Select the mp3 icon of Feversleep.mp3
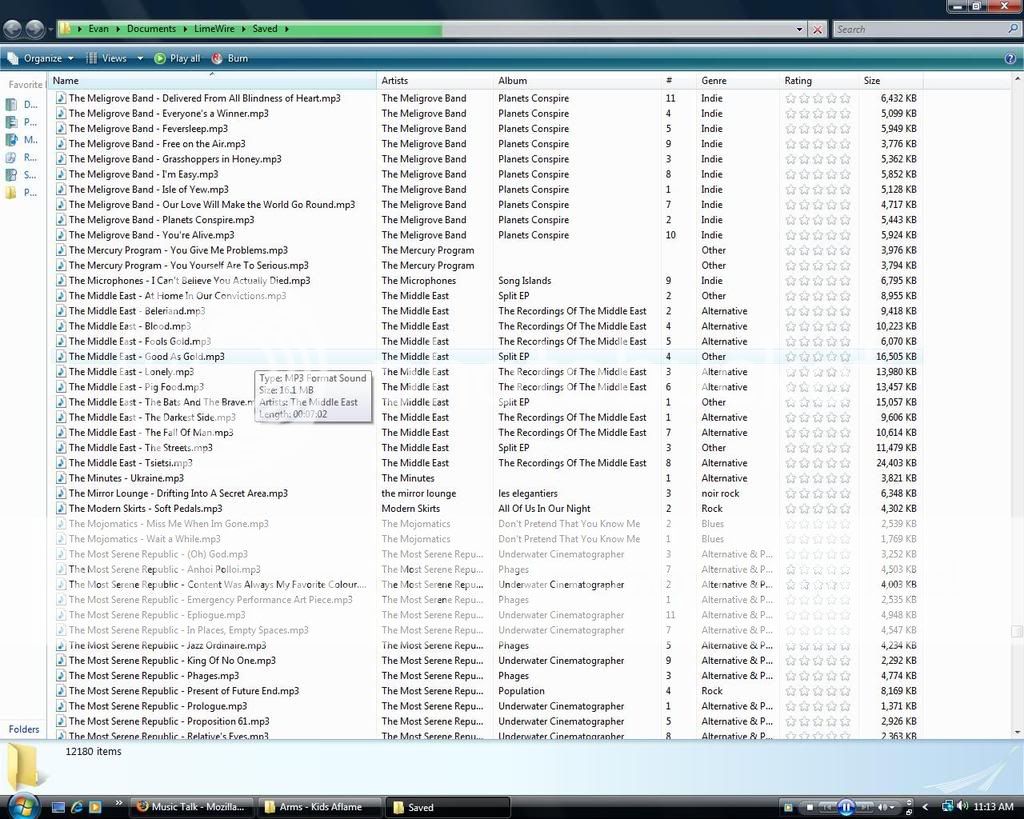This screenshot has height=819, width=1024. coord(61,129)
